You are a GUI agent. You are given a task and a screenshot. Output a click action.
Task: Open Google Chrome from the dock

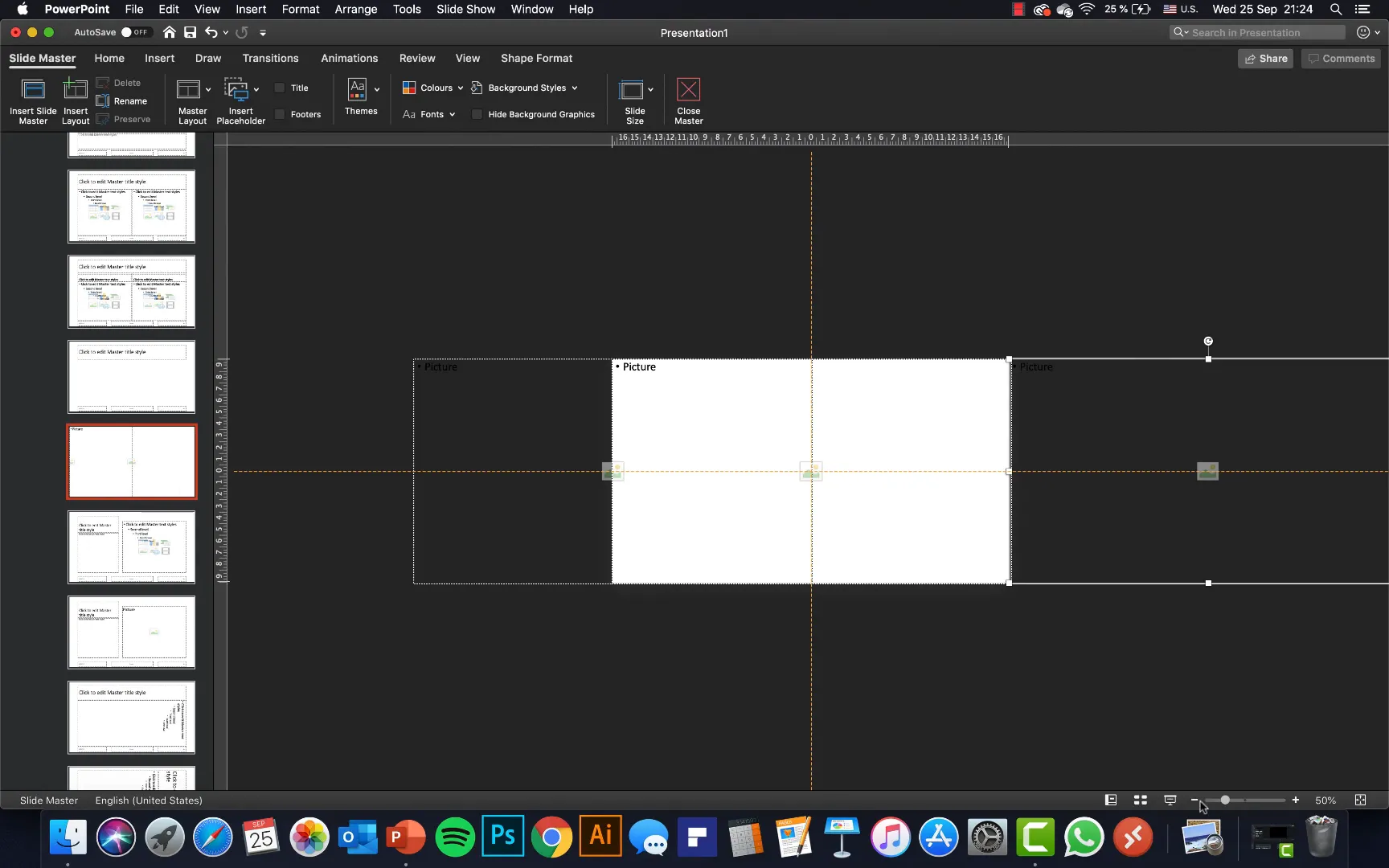(x=551, y=837)
